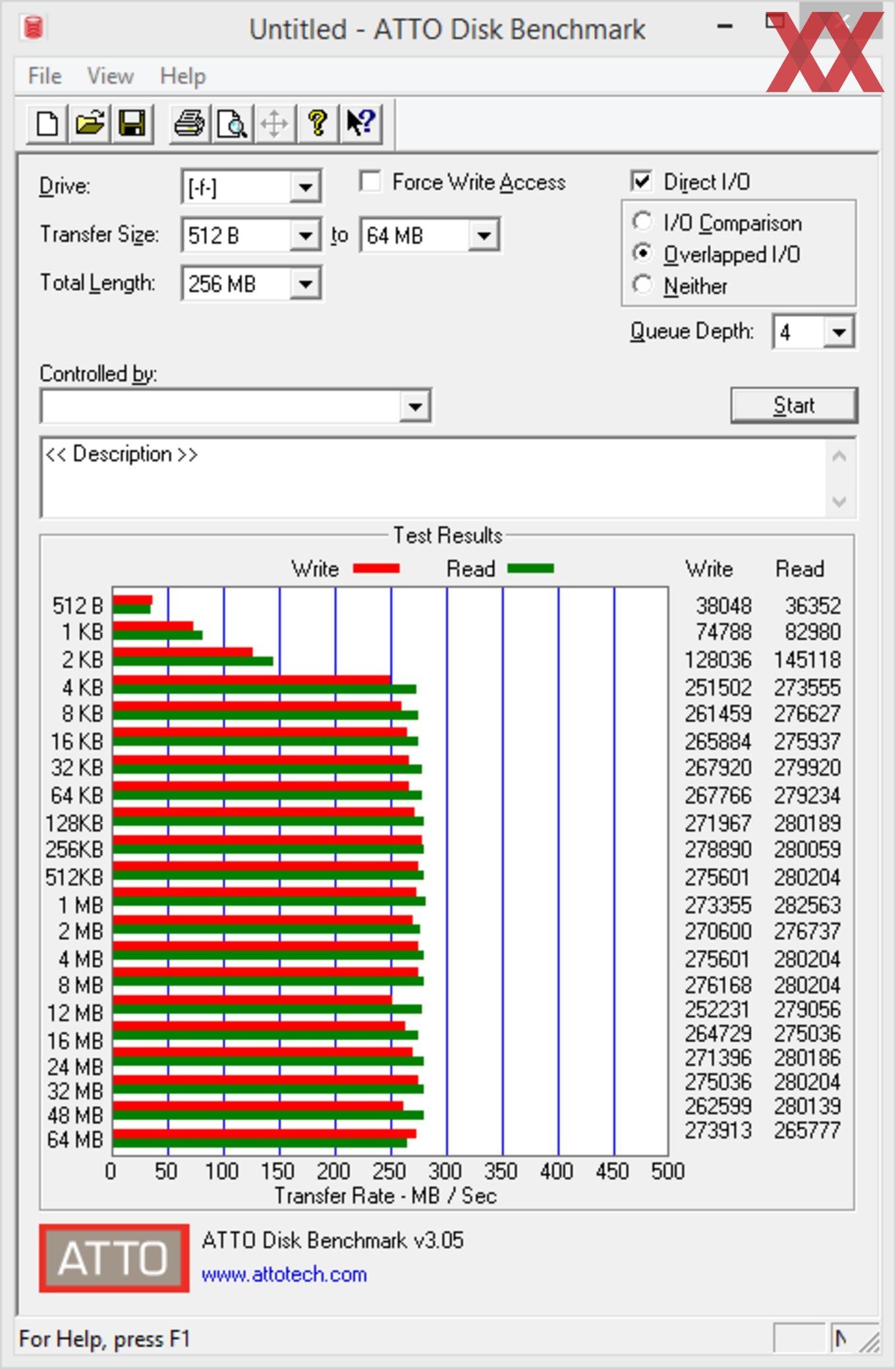Screen dimensions: 896x1369
Task: Click the 256KB row label
Action: (74, 849)
